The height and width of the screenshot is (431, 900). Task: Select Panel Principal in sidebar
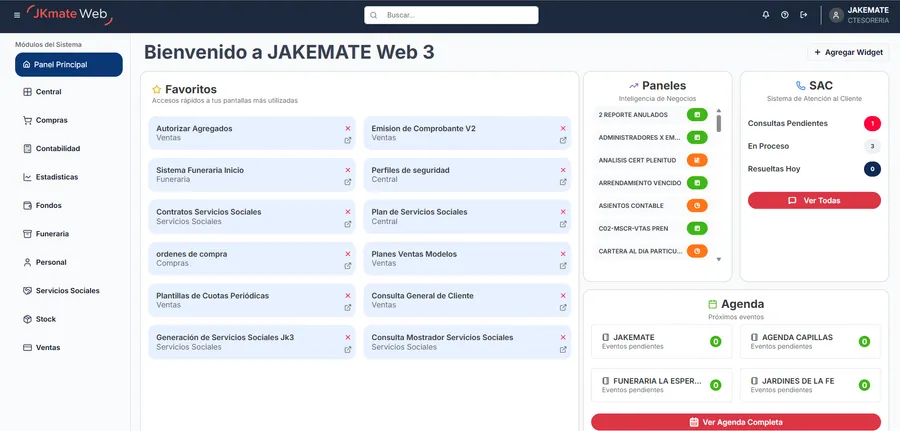pos(69,65)
